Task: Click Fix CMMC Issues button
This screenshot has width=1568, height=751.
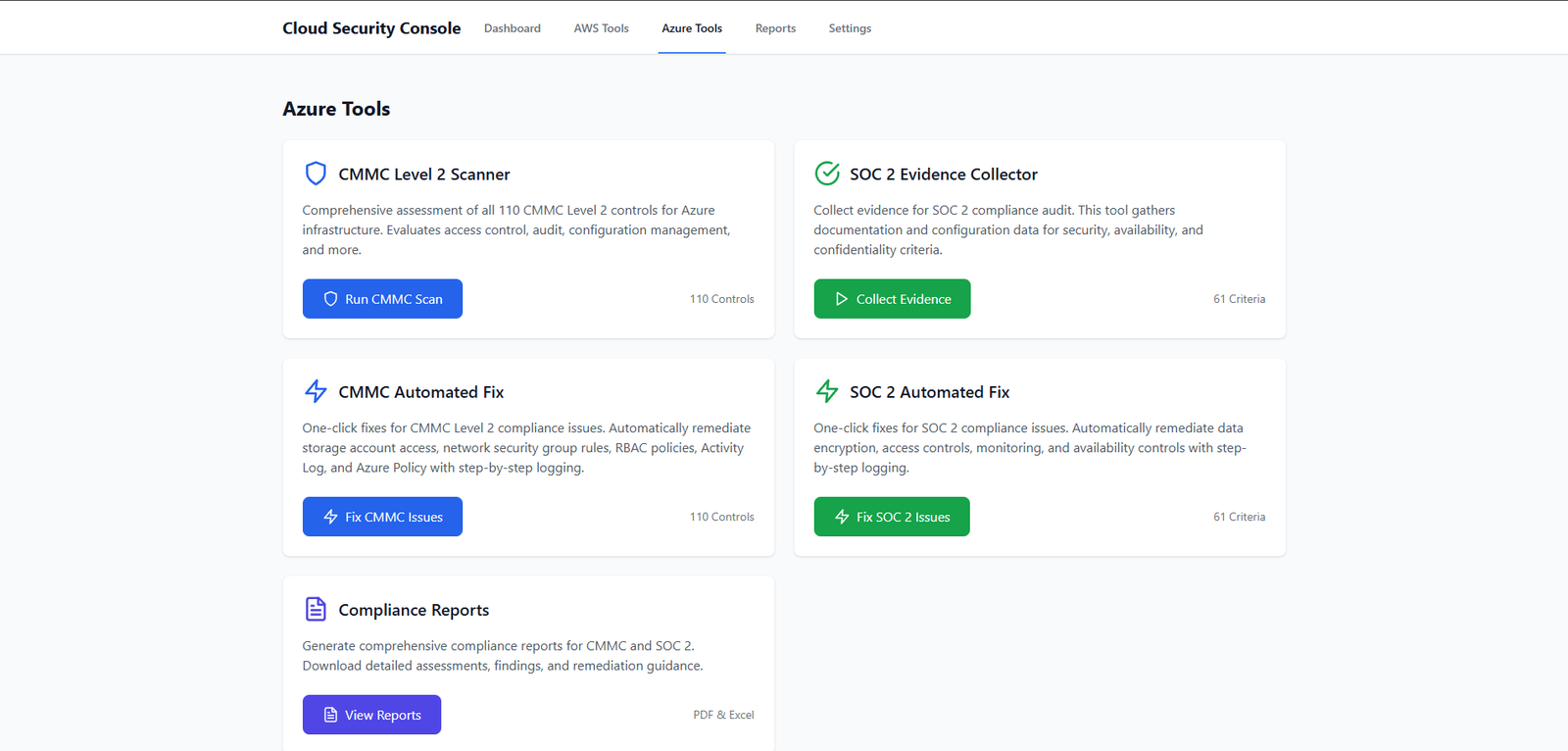Action: tap(382, 517)
